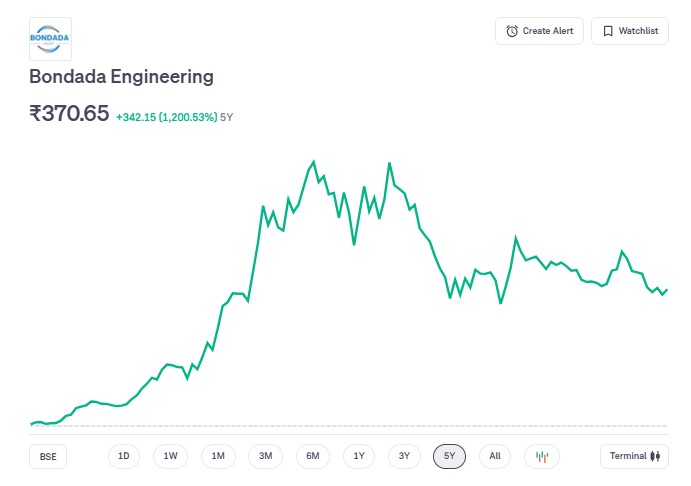
Task: Select the 1D time range
Action: pos(124,456)
